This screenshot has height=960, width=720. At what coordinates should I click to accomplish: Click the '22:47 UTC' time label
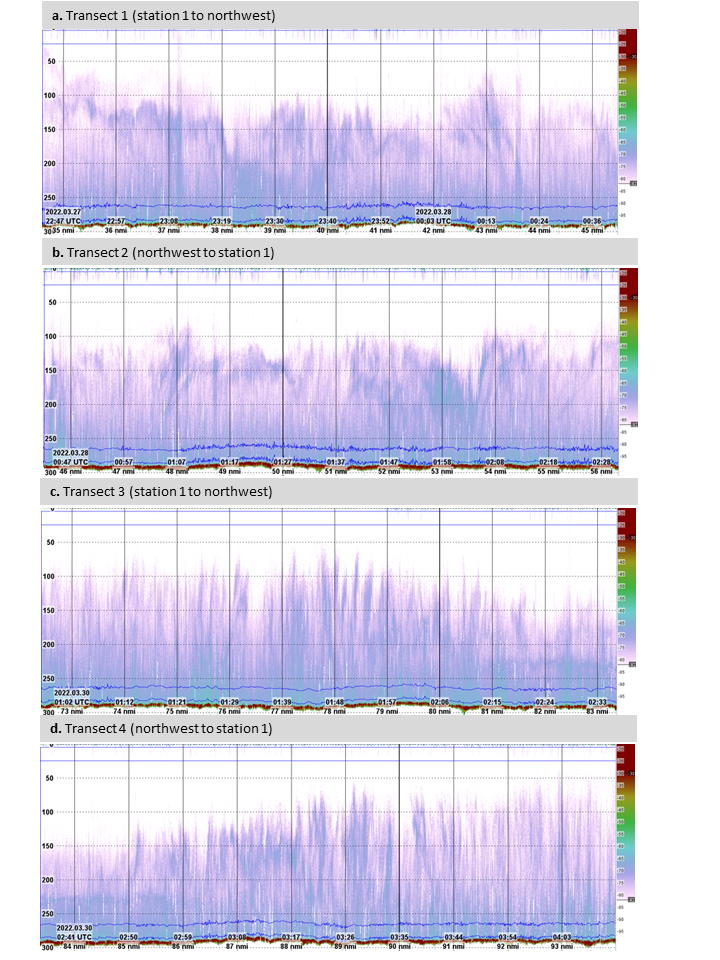[x=62, y=221]
